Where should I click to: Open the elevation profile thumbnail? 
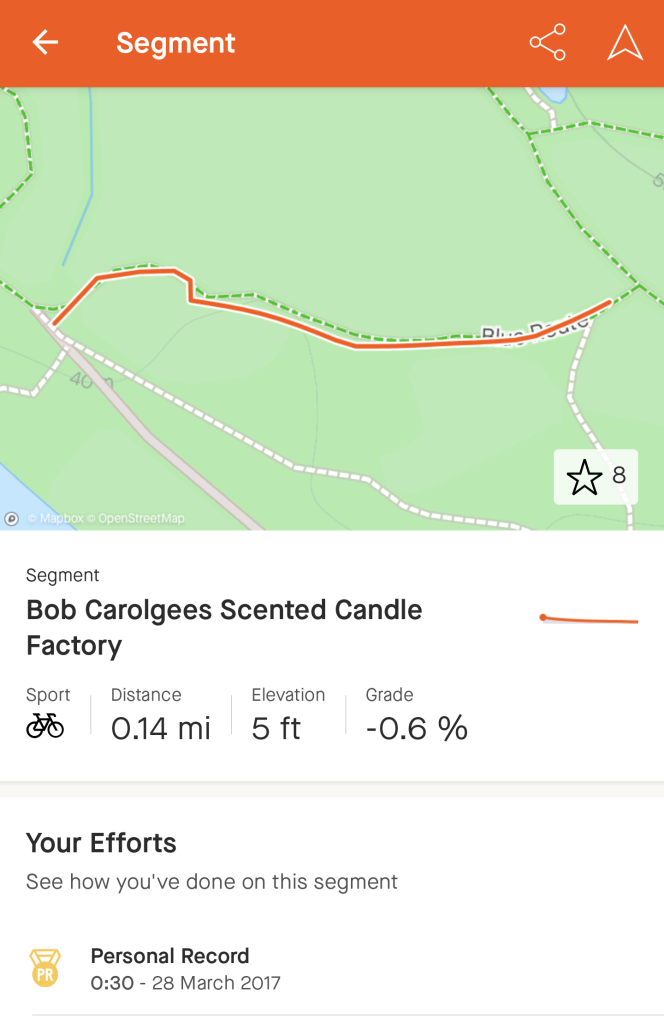pyautogui.click(x=589, y=620)
